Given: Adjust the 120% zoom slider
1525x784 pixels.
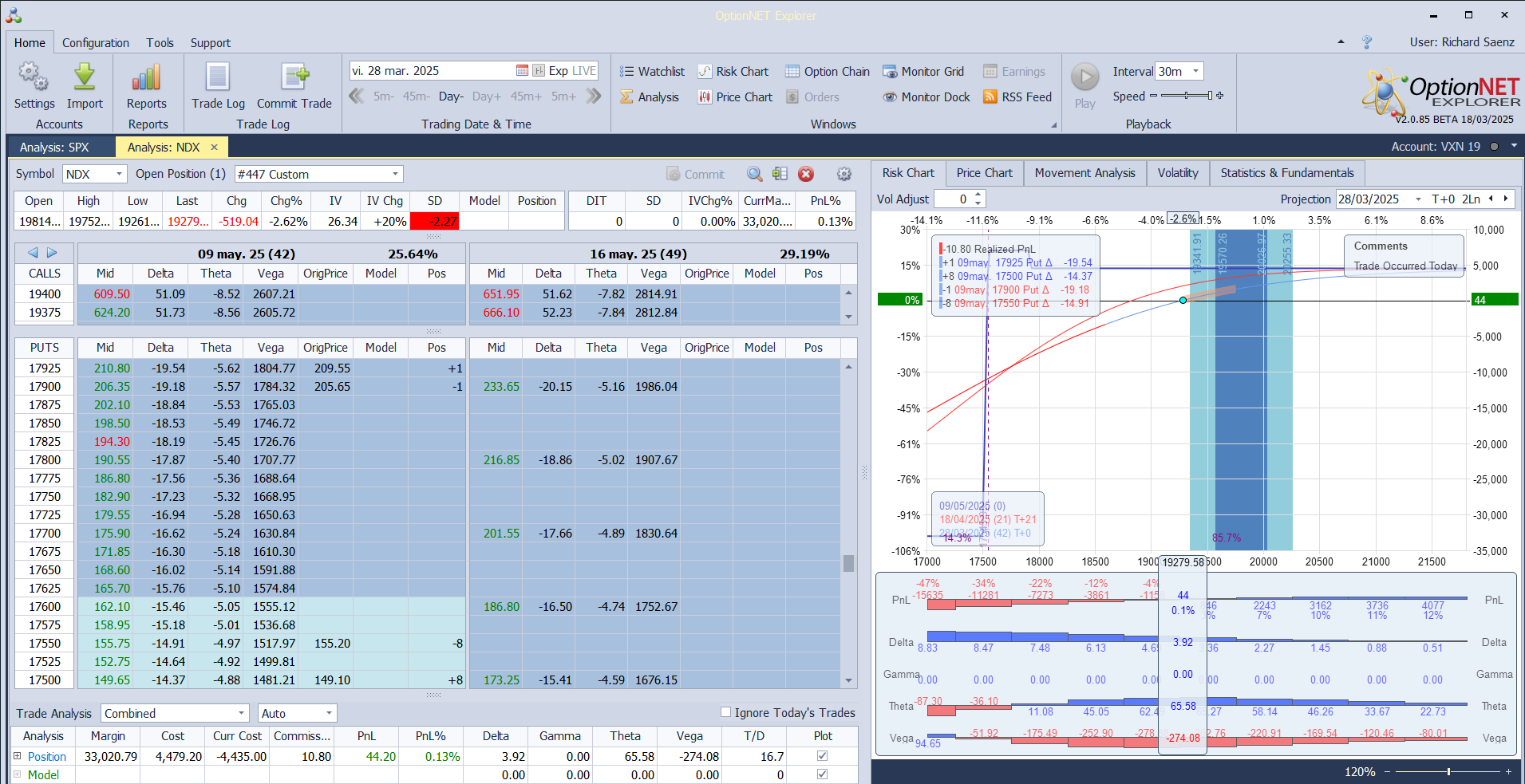Looking at the screenshot, I should pos(1448,771).
